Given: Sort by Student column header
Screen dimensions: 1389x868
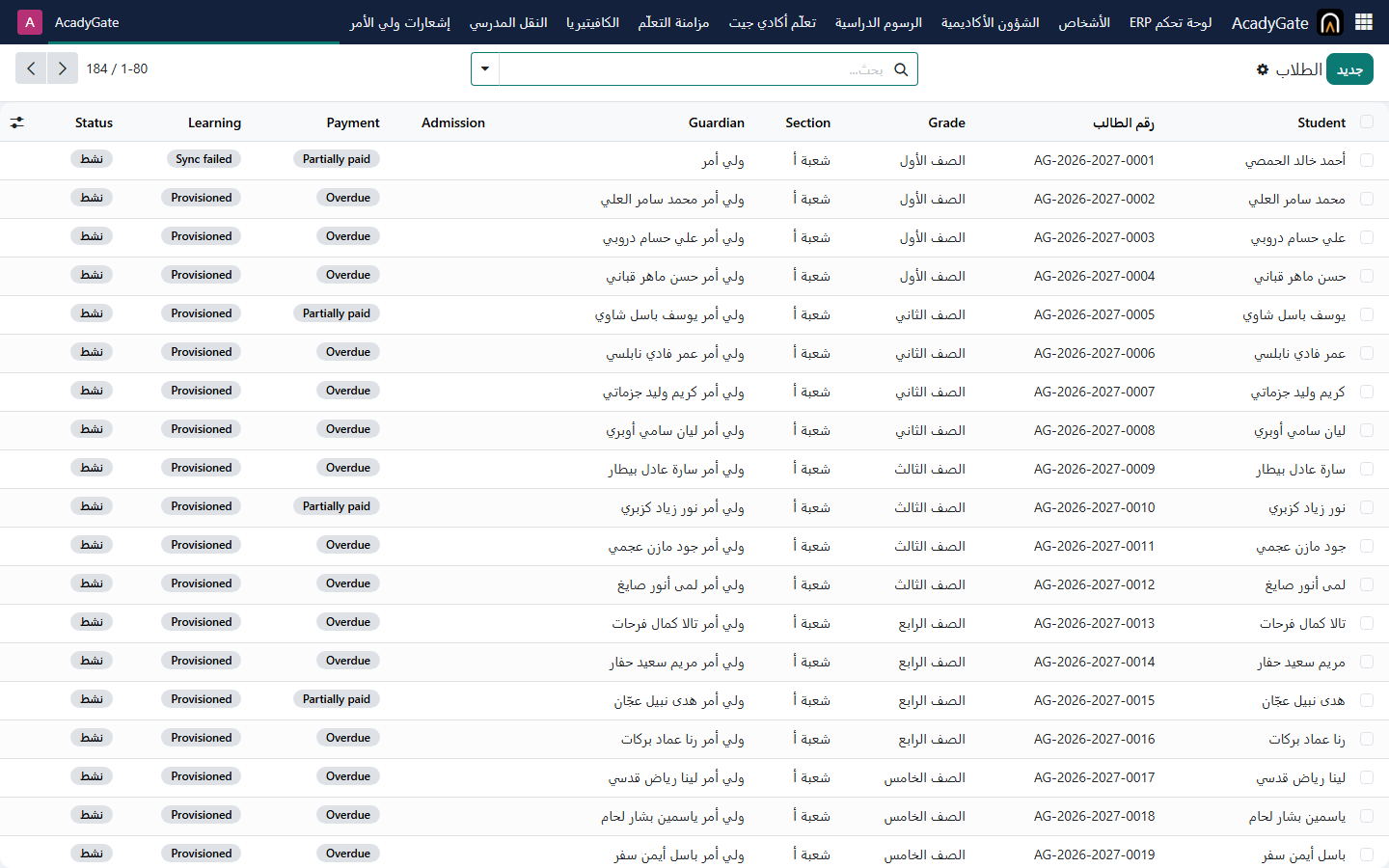Looking at the screenshot, I should point(1321,122).
